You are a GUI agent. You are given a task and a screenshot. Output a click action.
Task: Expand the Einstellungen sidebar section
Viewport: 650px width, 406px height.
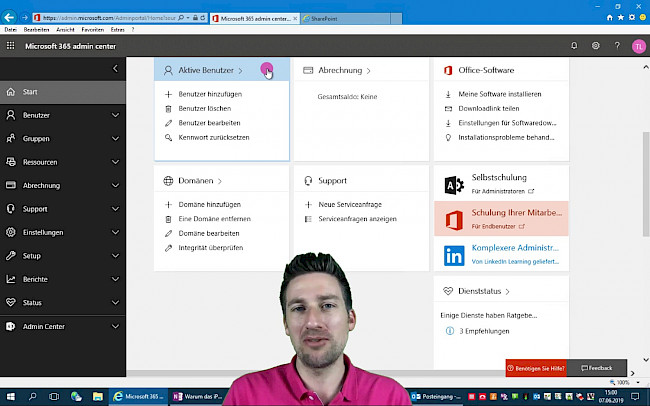tap(115, 233)
